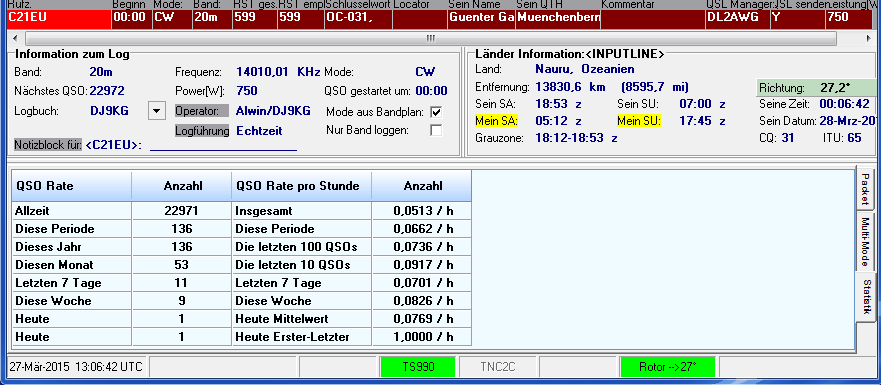Image resolution: width=881 pixels, height=385 pixels.
Task: Click the Operator label button
Action: click(202, 111)
